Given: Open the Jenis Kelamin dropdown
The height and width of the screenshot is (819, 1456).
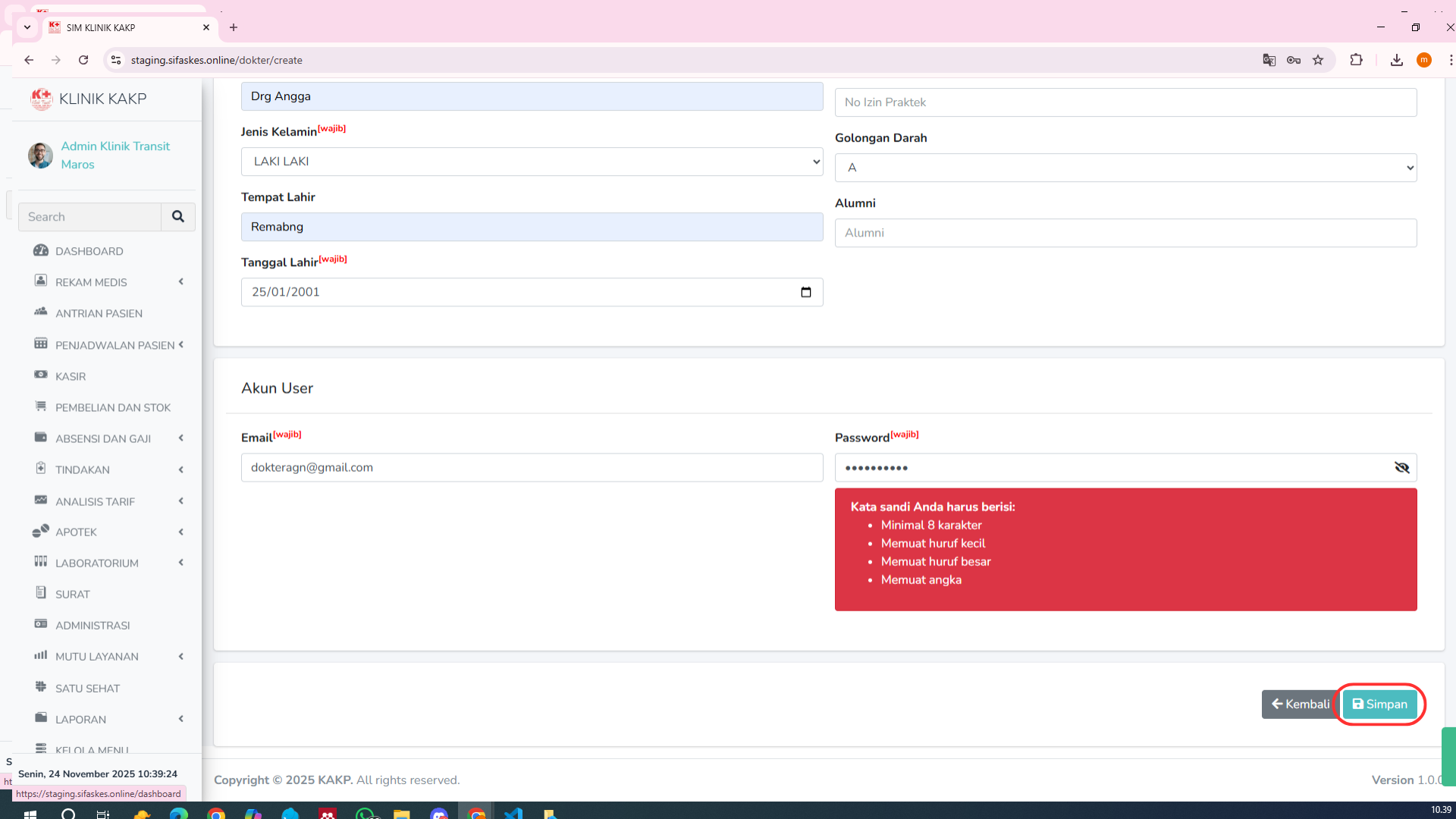Looking at the screenshot, I should 532,162.
